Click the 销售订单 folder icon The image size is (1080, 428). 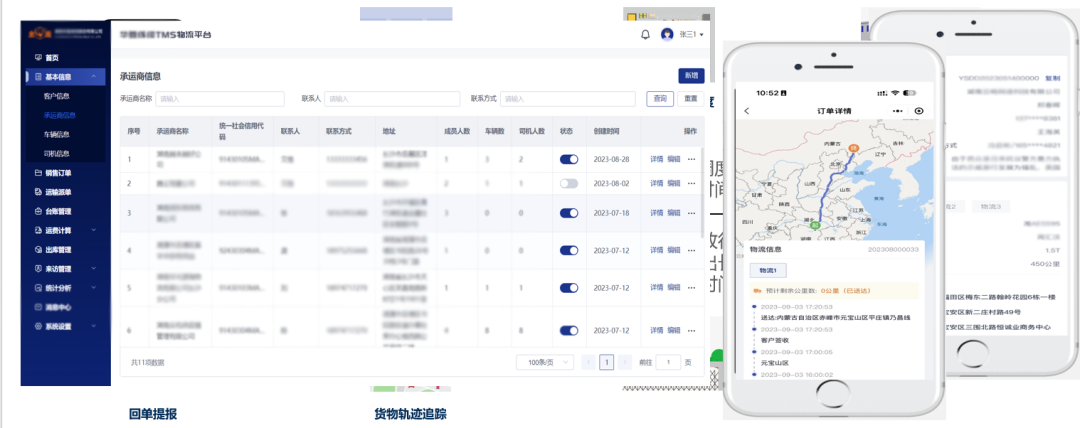39,173
